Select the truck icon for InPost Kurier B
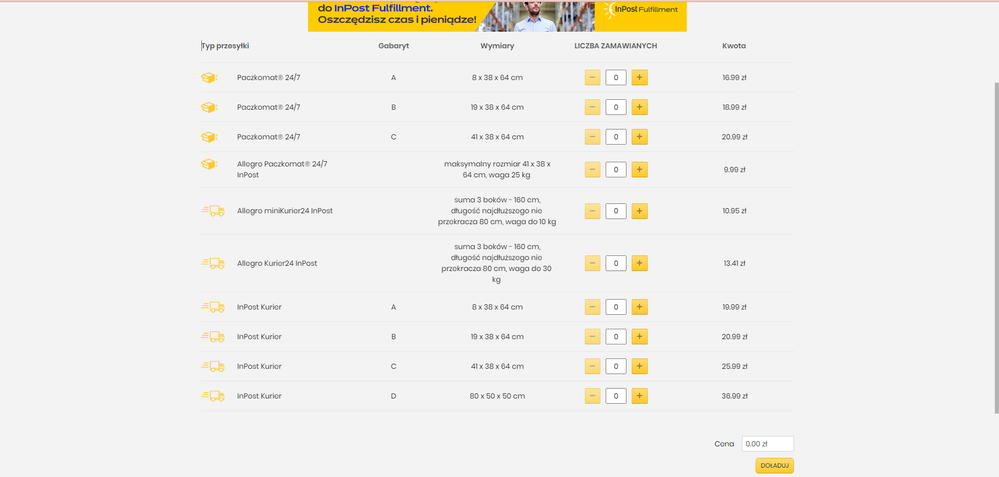 pos(213,336)
